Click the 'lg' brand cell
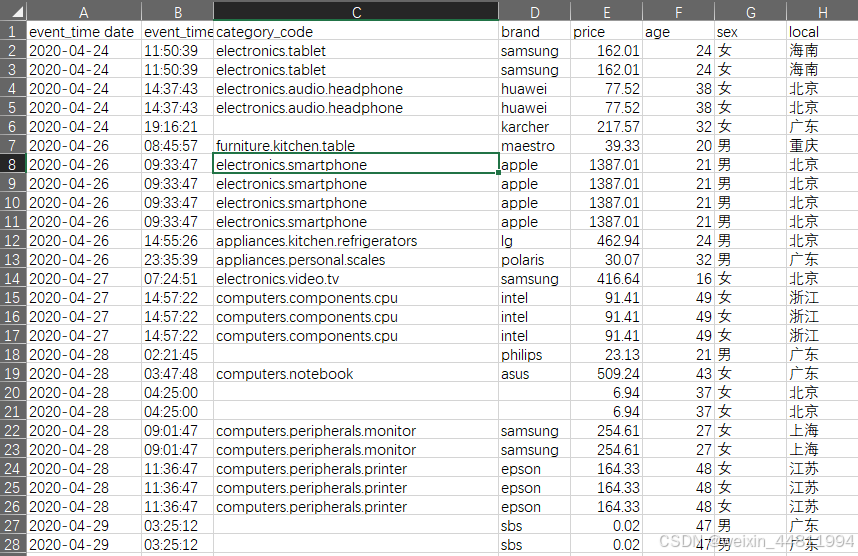Screen dimensions: 858x556 (535, 241)
